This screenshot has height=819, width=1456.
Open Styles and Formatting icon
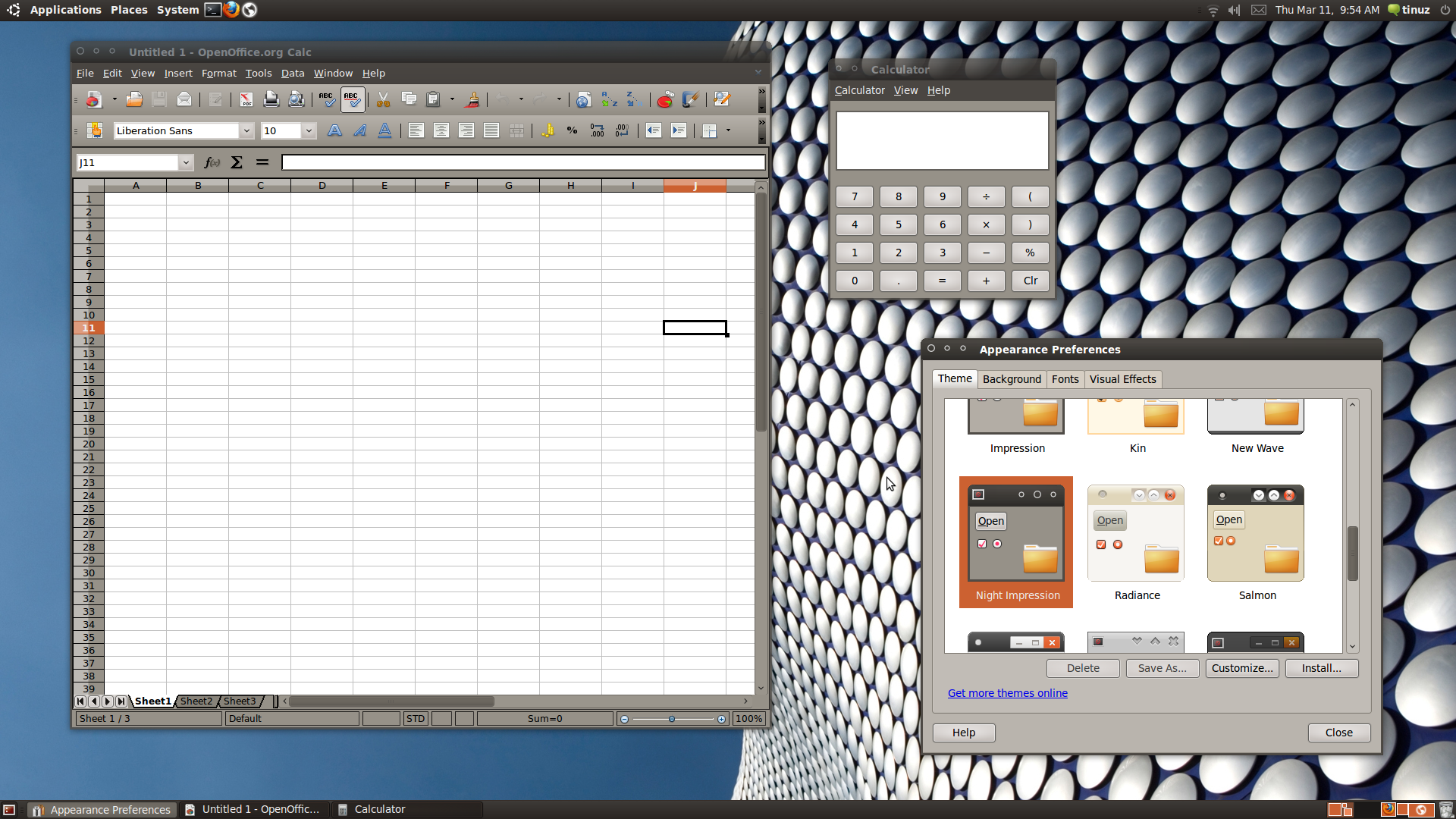(x=94, y=130)
